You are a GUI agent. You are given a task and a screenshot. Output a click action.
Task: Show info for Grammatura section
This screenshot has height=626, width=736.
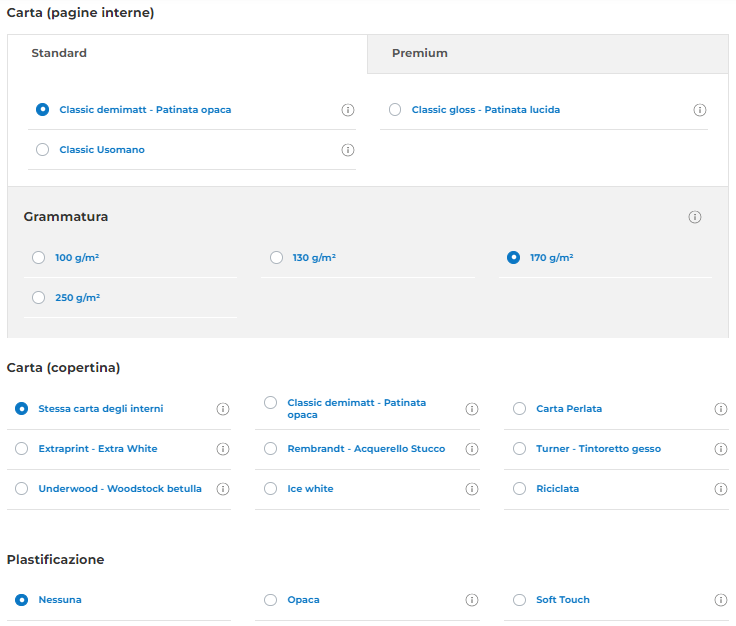click(695, 217)
